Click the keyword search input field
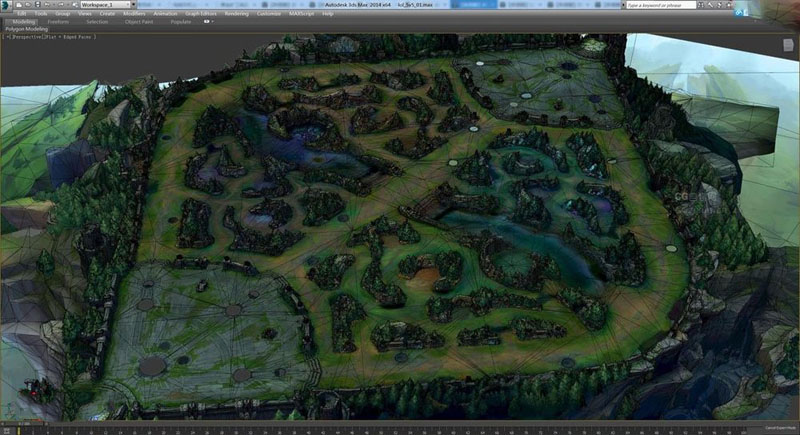 [x=661, y=5]
